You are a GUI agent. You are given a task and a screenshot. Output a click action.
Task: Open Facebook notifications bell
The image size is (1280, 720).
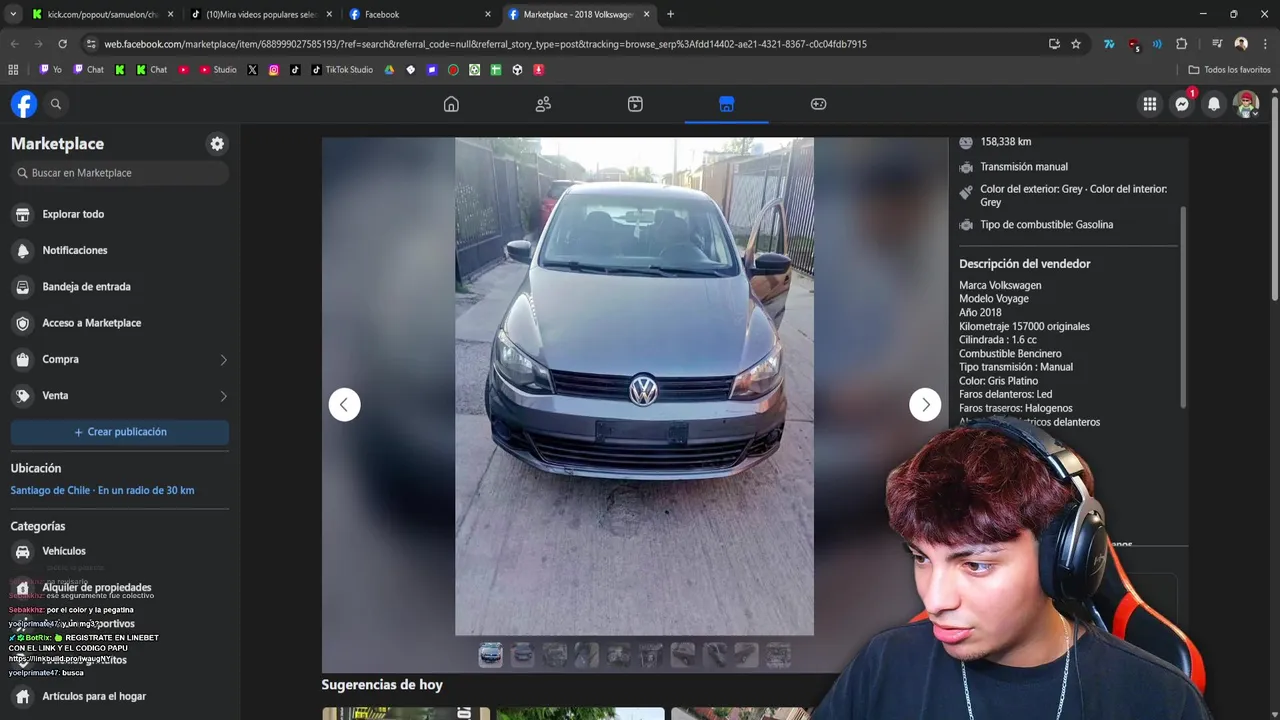[x=1214, y=104]
